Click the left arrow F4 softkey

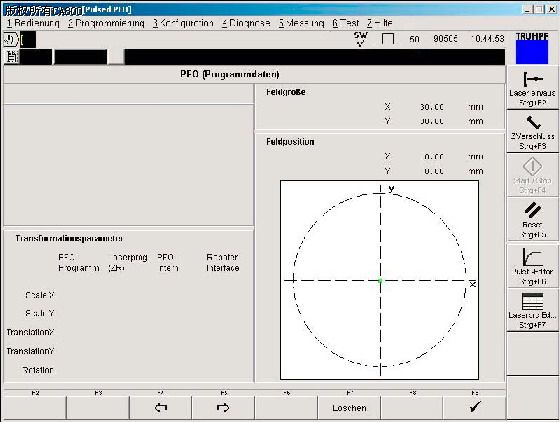coord(161,407)
